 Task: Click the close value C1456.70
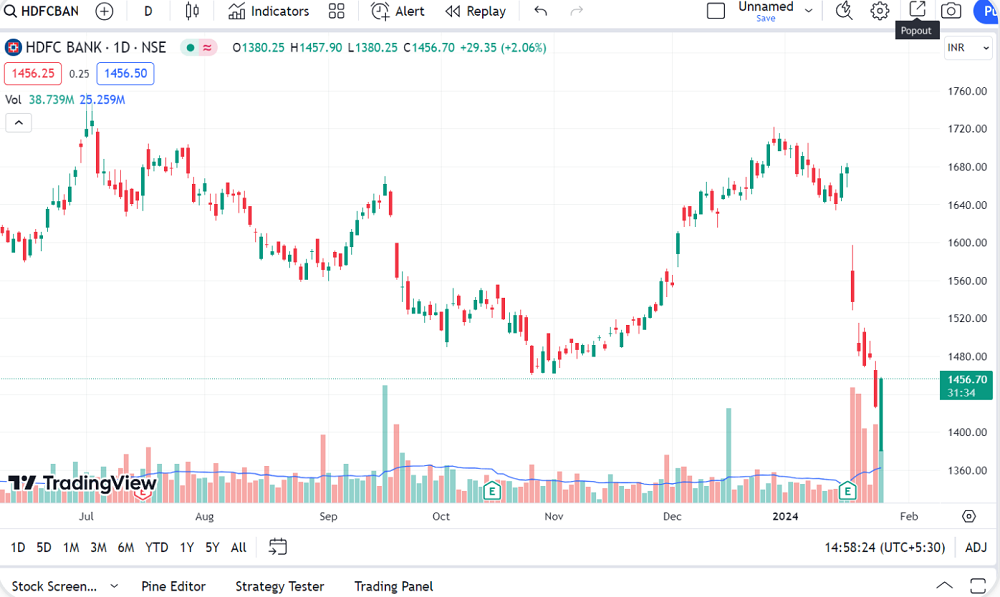click(x=429, y=48)
